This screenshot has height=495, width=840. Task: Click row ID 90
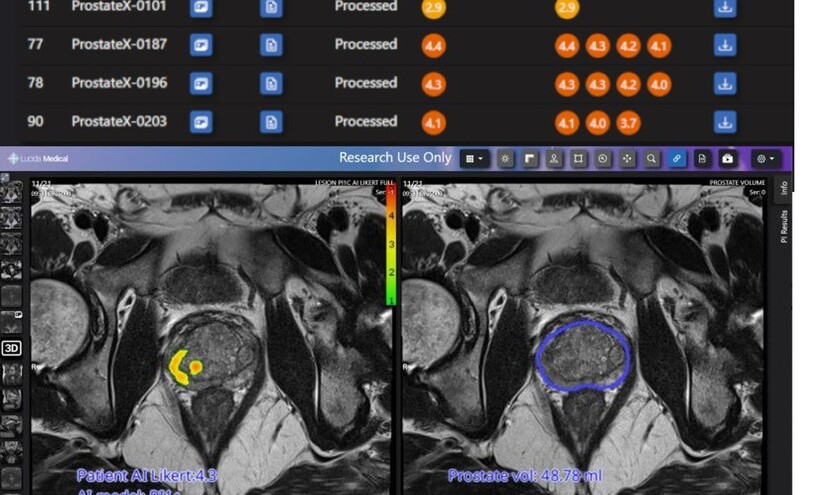(x=35, y=122)
